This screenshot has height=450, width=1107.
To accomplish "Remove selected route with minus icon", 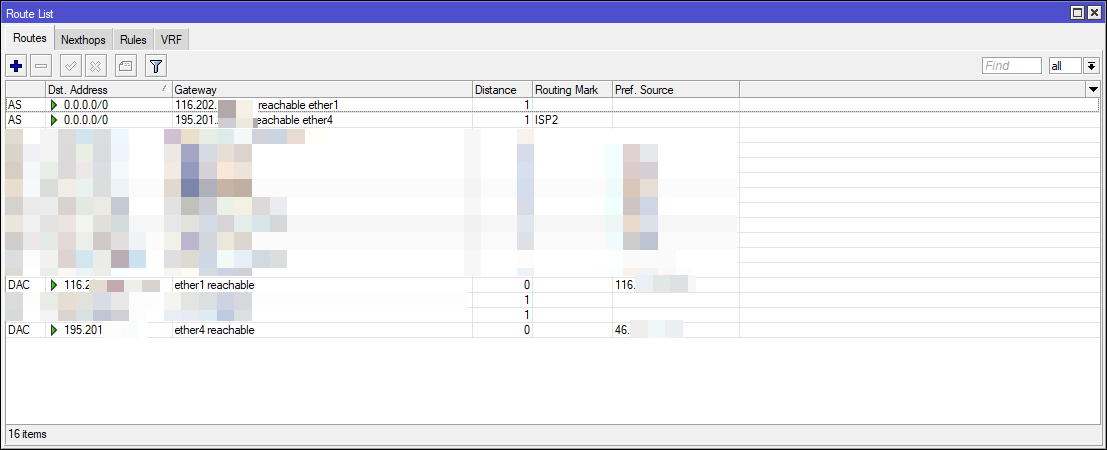I will 41,66.
